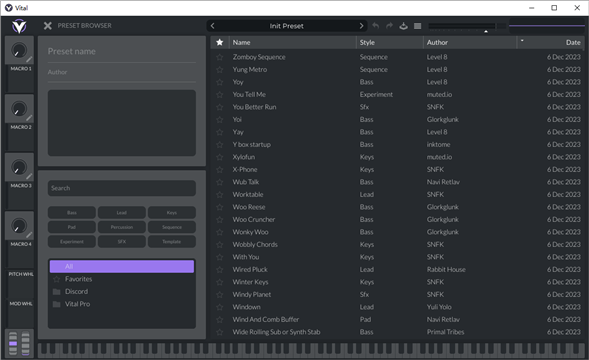This screenshot has width=589, height=360.
Task: Click the preset Search field
Action: pos(122,188)
